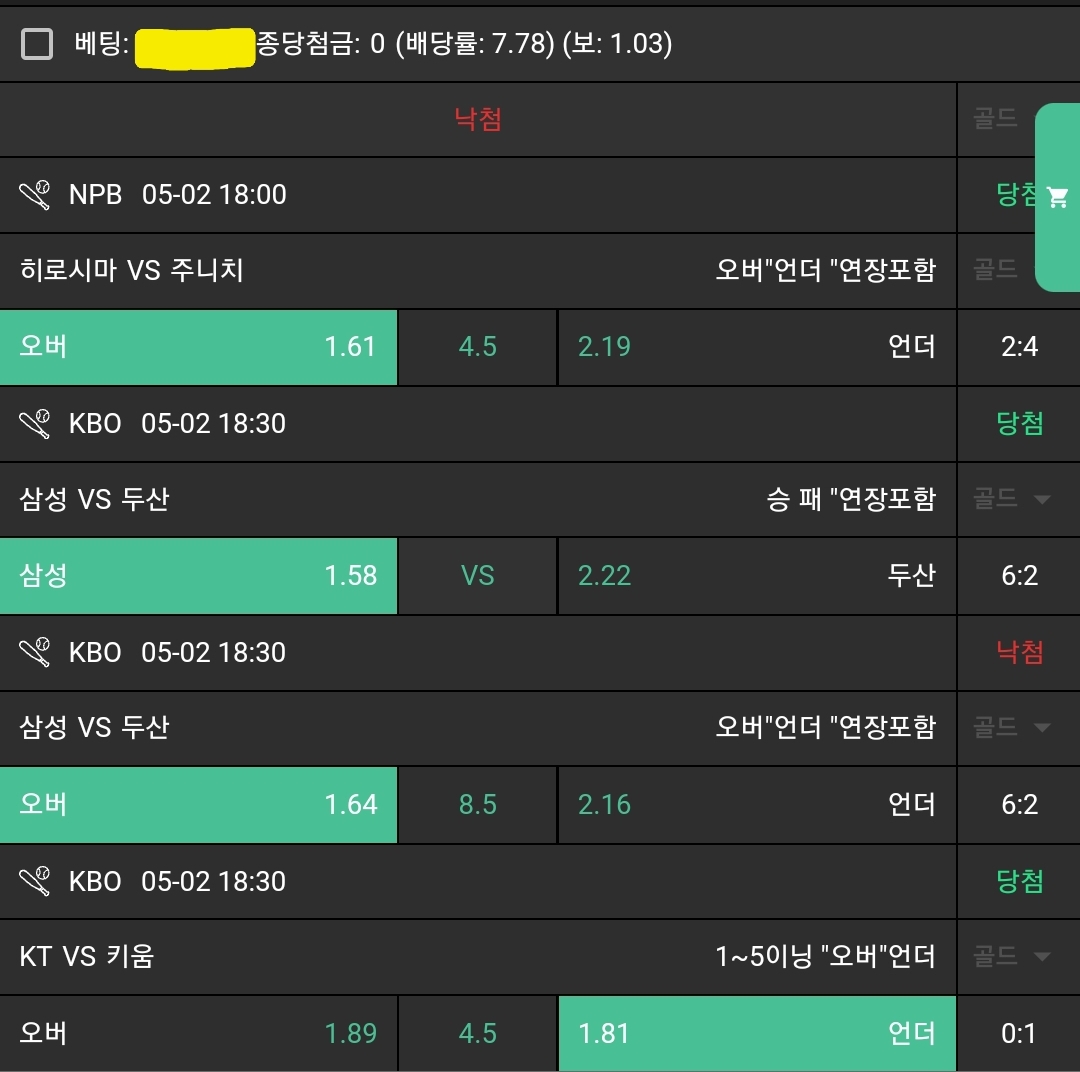This screenshot has height=1072, width=1080.
Task: Click baseball icon above KT VS 키움 row
Action: 35,882
